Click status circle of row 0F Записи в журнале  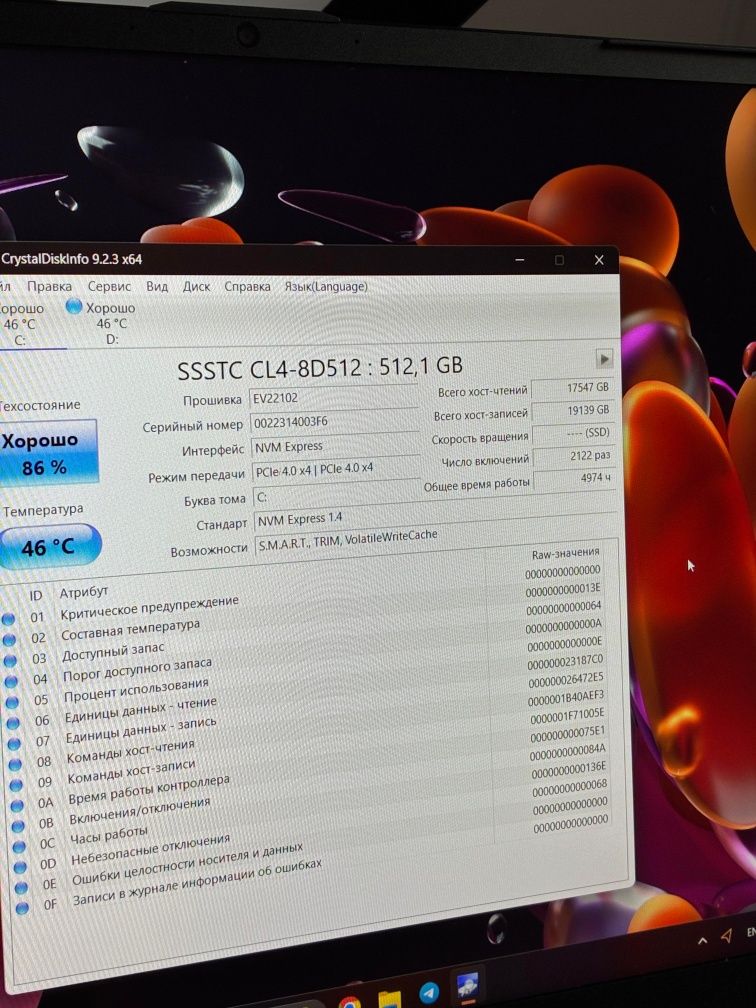tap(22, 908)
